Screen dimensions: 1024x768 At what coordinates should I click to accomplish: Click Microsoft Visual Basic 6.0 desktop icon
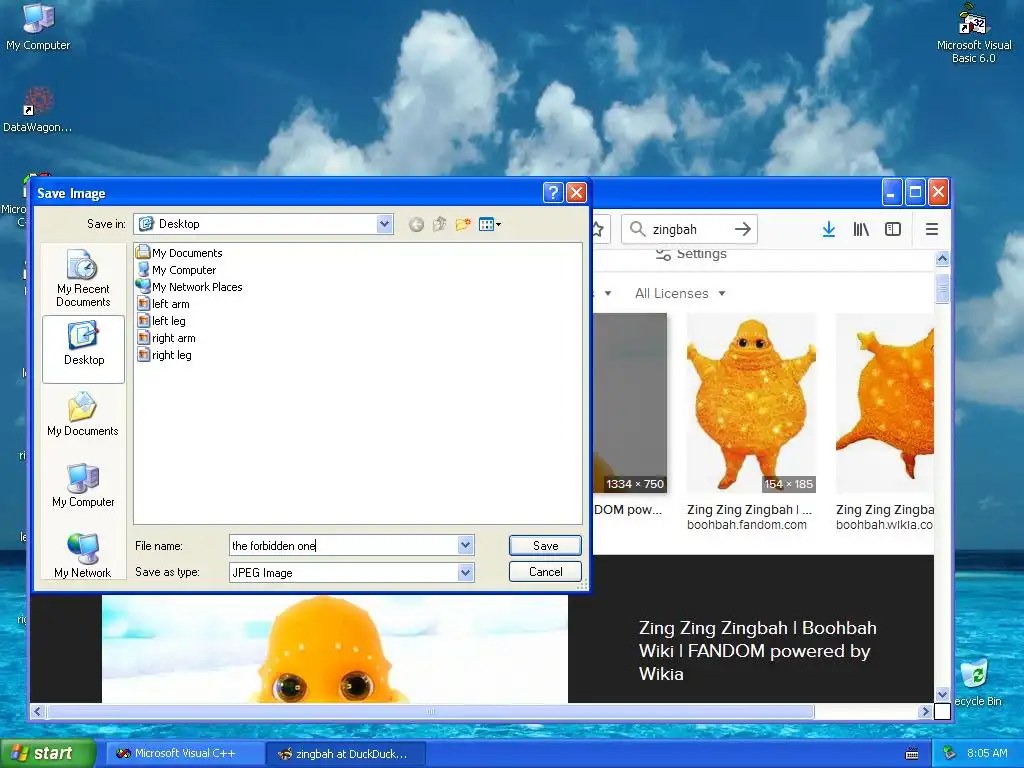click(x=974, y=34)
